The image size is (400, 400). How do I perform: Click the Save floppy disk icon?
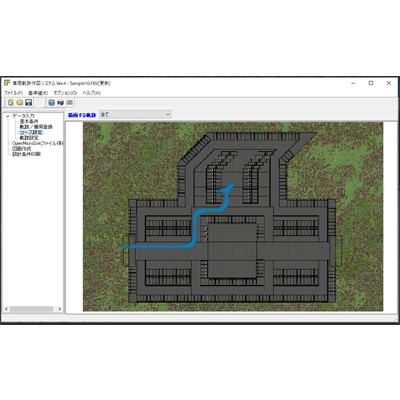[29, 102]
